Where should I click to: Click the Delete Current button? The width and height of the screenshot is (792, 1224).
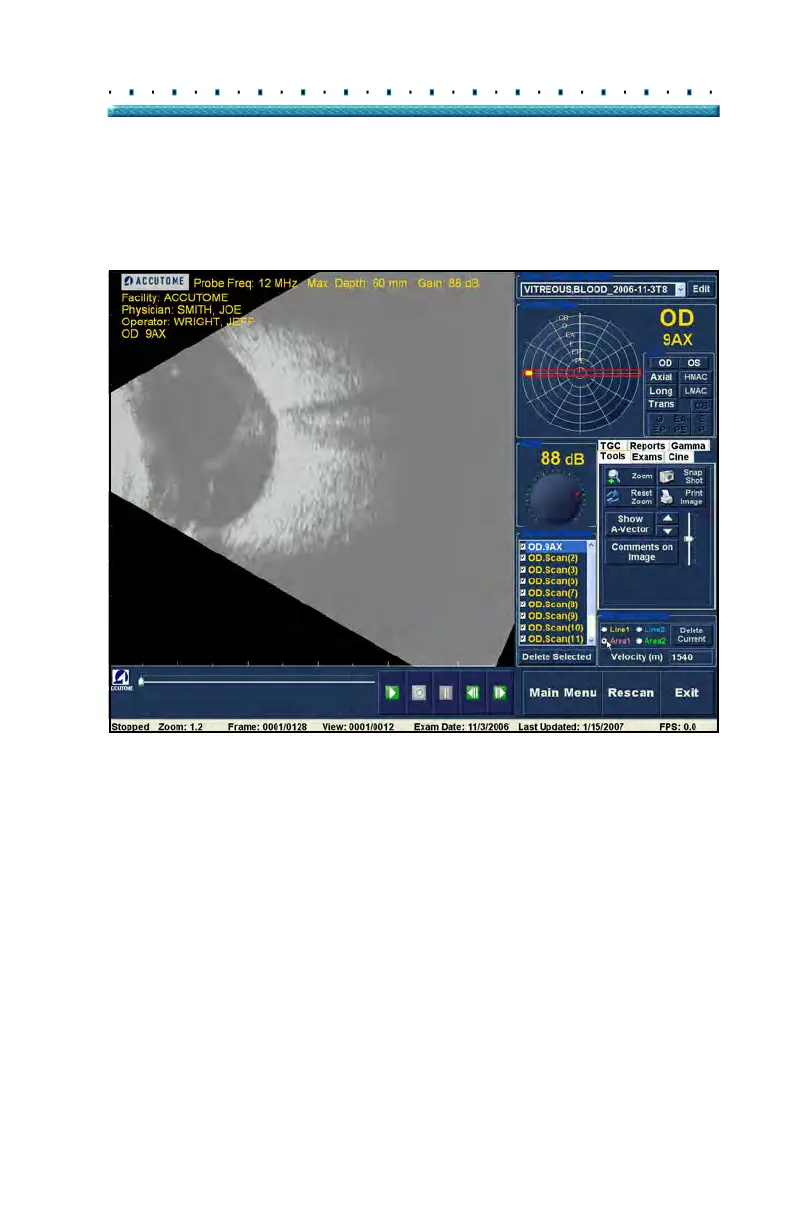(691, 634)
